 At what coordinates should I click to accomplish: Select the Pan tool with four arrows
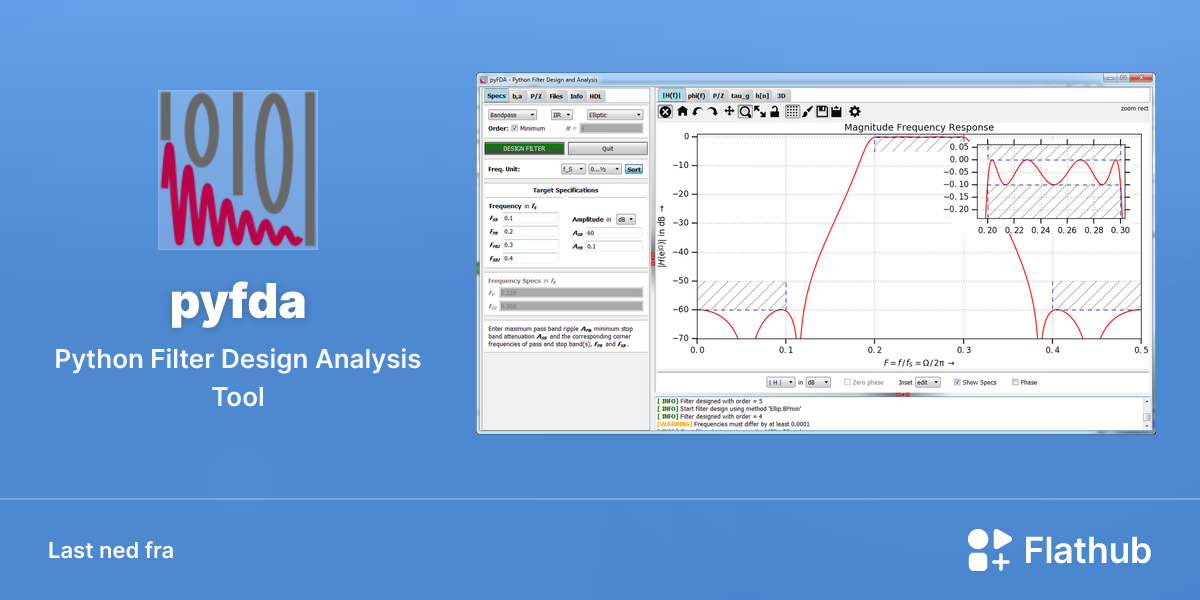click(729, 112)
